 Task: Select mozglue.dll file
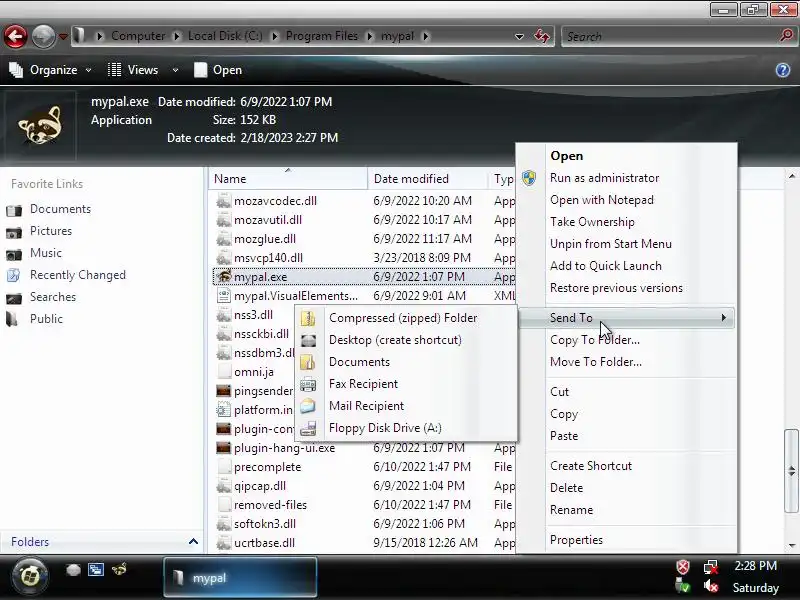click(x=264, y=238)
